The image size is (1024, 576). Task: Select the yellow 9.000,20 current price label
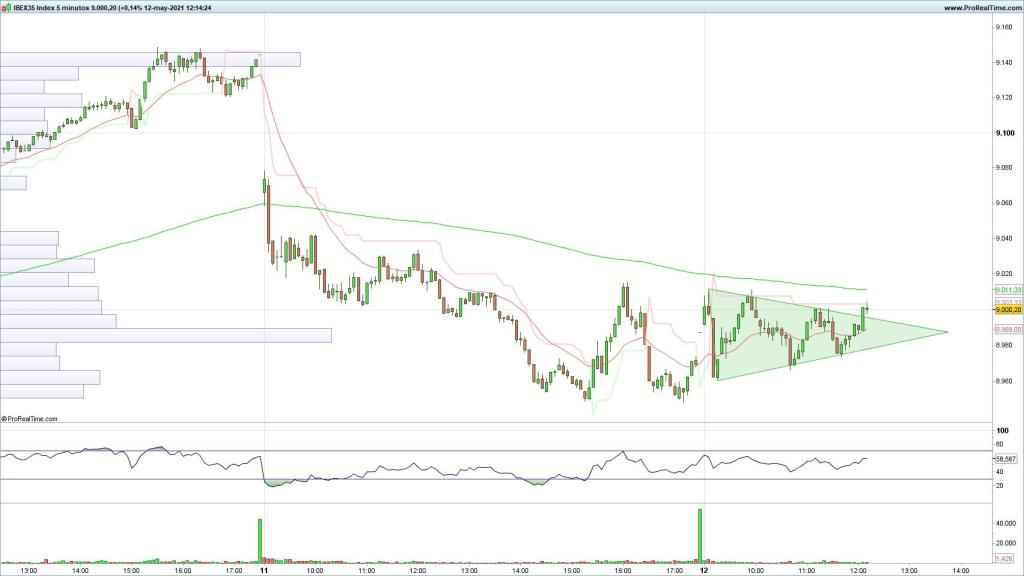[1006, 310]
